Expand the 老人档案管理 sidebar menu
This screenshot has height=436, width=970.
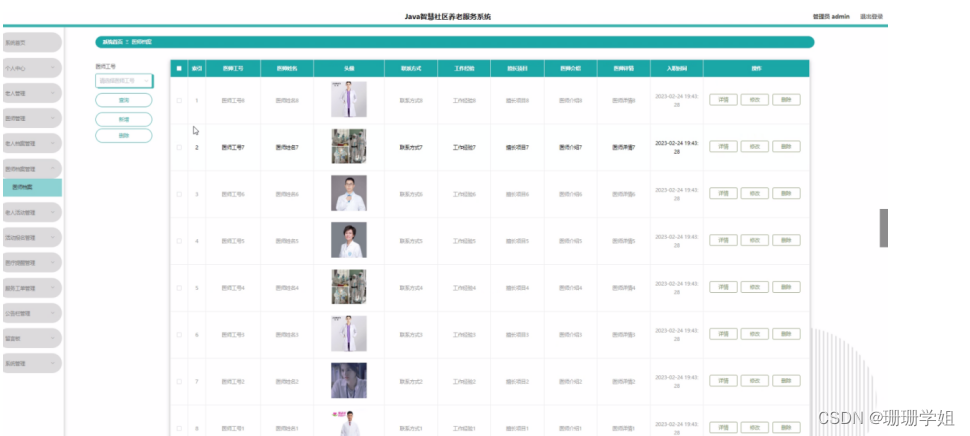32,143
